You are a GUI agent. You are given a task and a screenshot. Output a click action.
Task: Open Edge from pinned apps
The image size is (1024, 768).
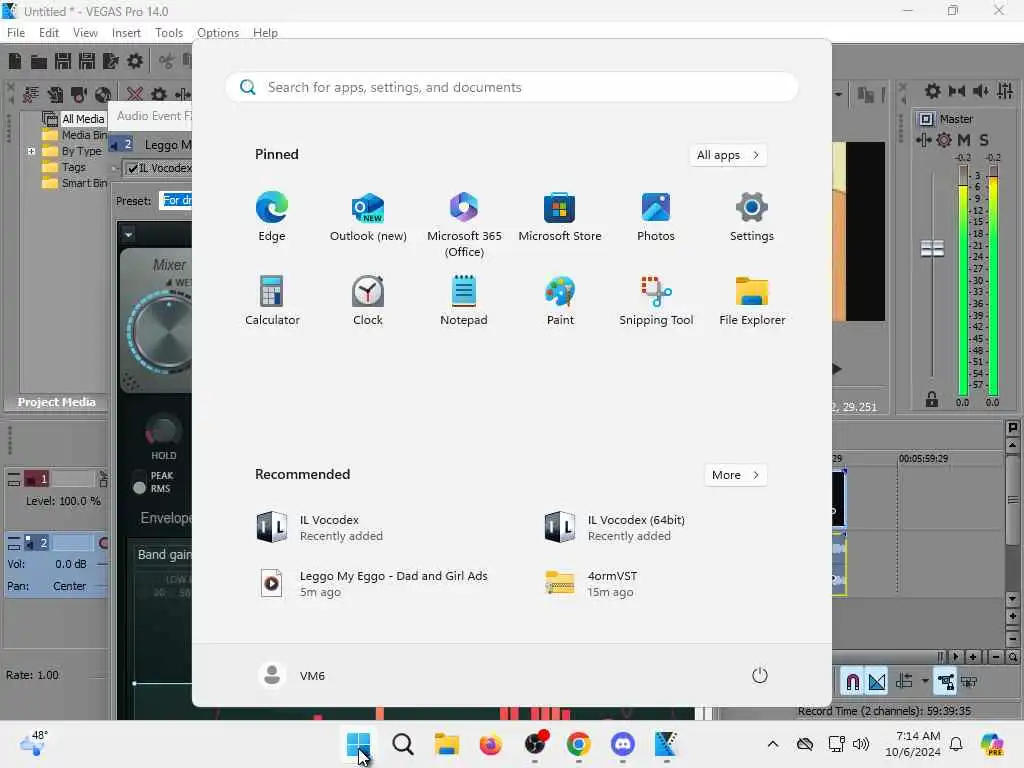coord(272,217)
